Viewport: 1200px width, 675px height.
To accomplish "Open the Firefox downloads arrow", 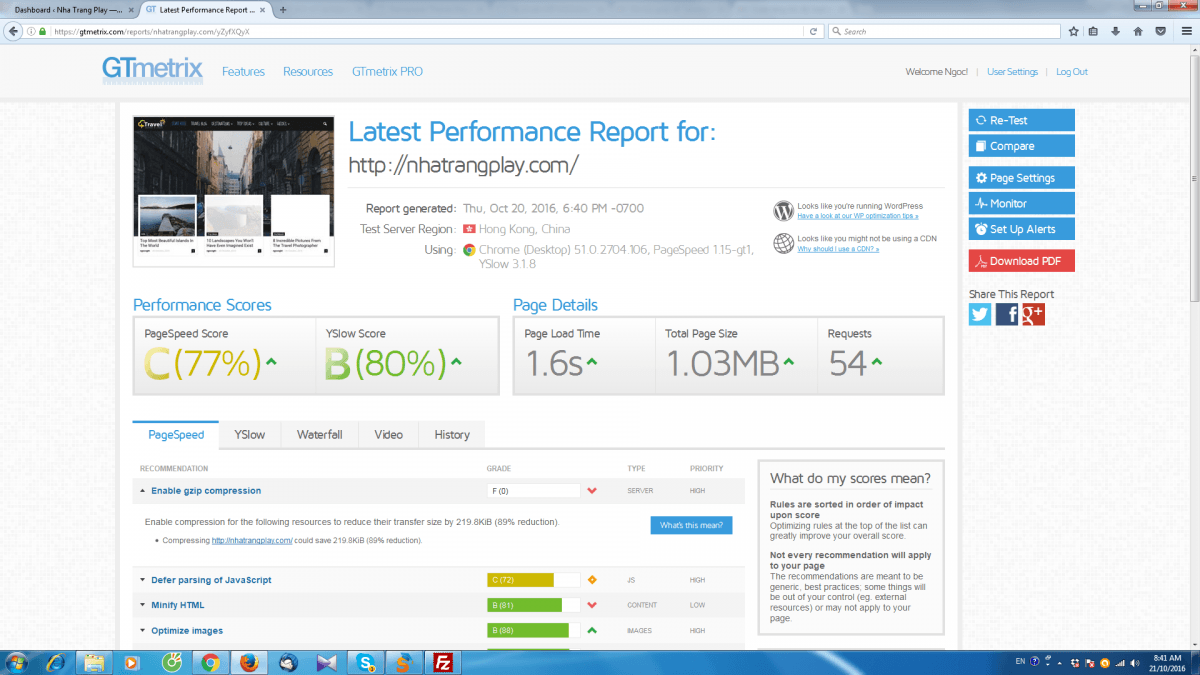I will pyautogui.click(x=1116, y=31).
